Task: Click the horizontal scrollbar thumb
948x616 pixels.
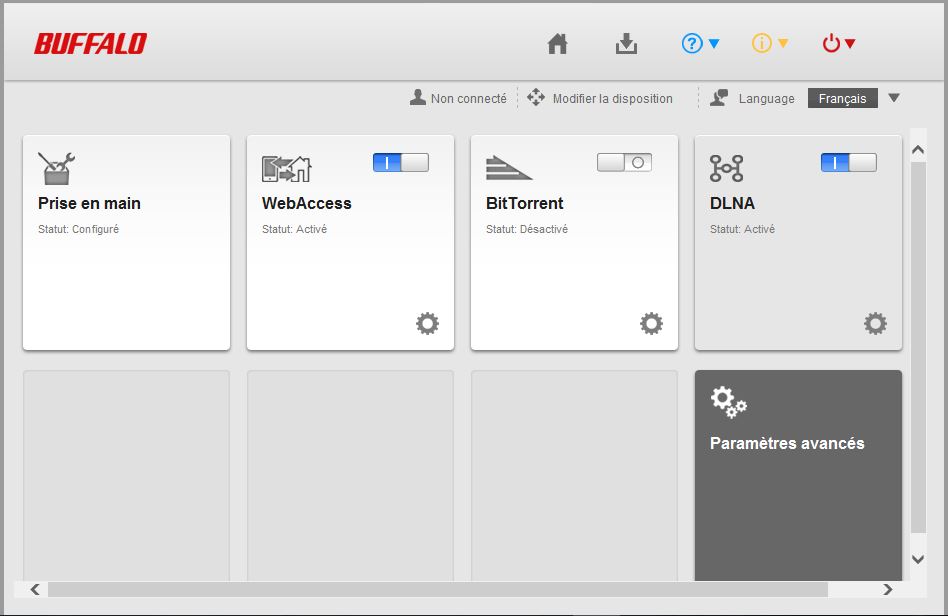Action: pos(438,589)
